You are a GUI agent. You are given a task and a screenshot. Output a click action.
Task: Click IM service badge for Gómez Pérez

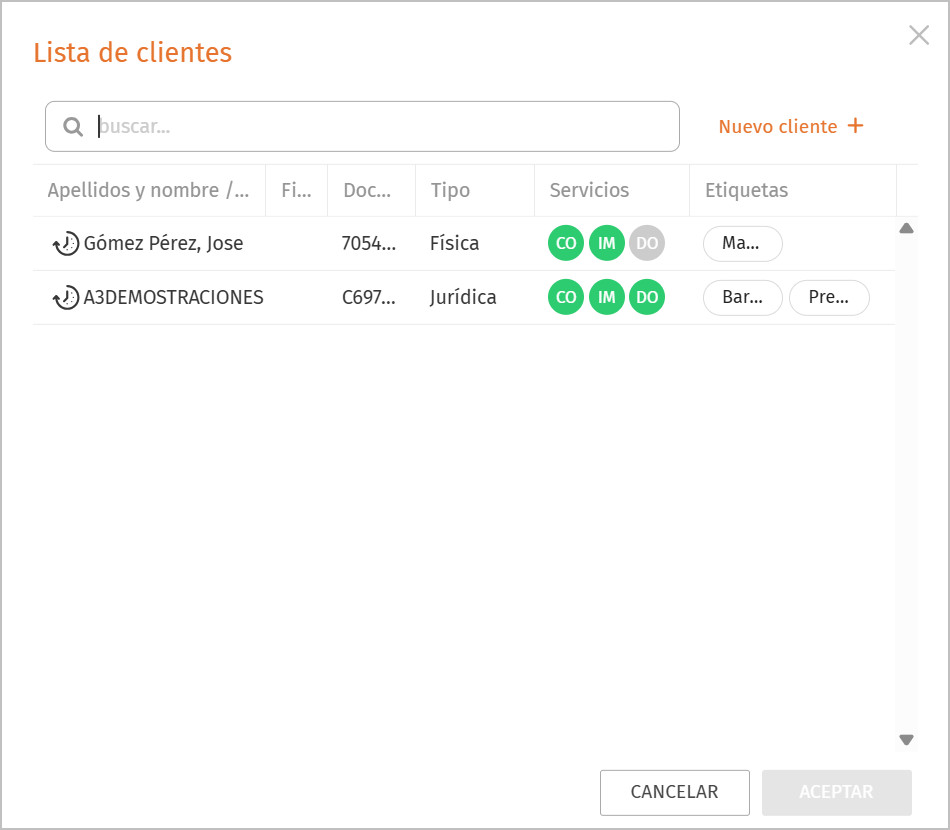click(606, 243)
